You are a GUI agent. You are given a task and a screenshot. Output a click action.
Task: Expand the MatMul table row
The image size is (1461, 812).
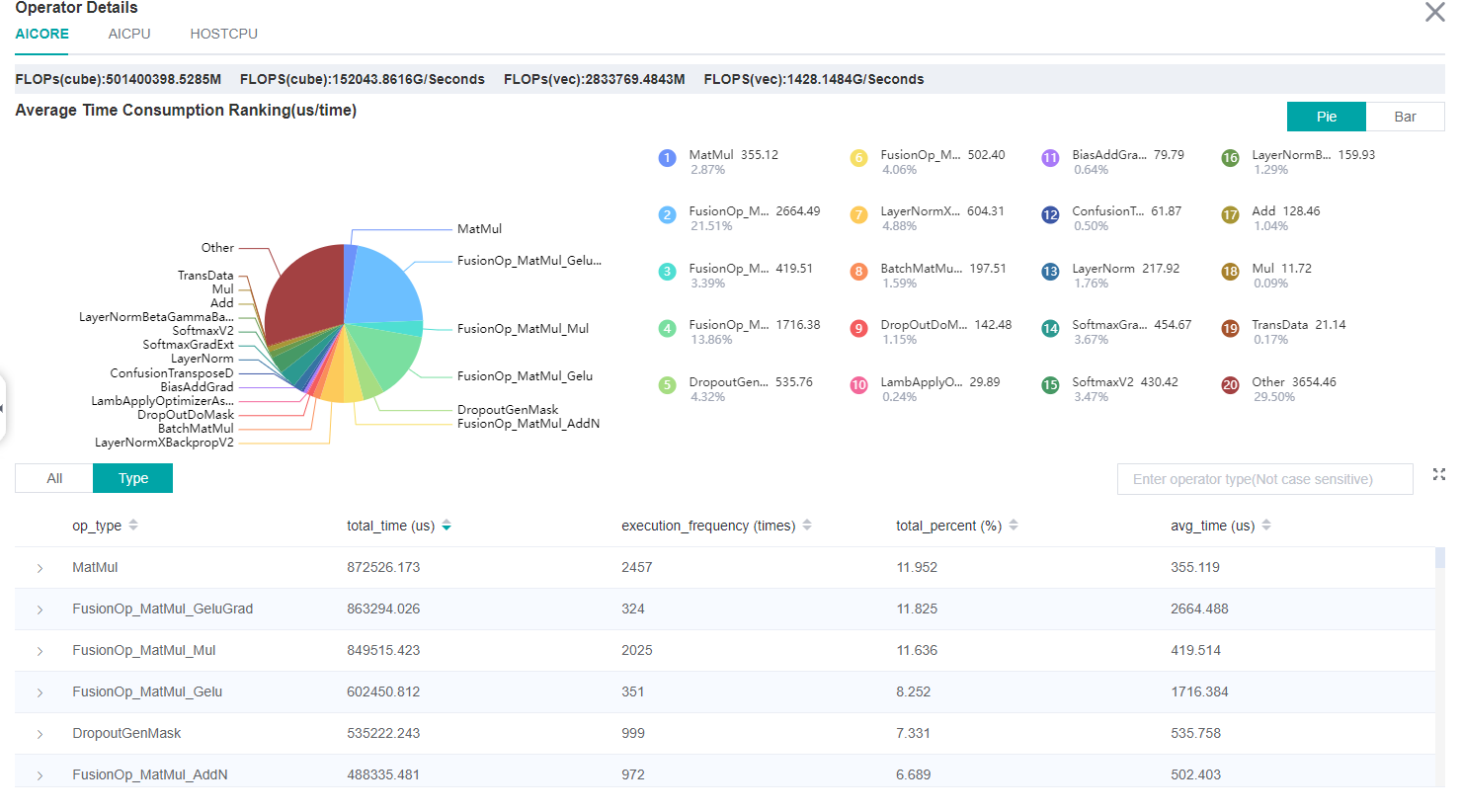41,568
